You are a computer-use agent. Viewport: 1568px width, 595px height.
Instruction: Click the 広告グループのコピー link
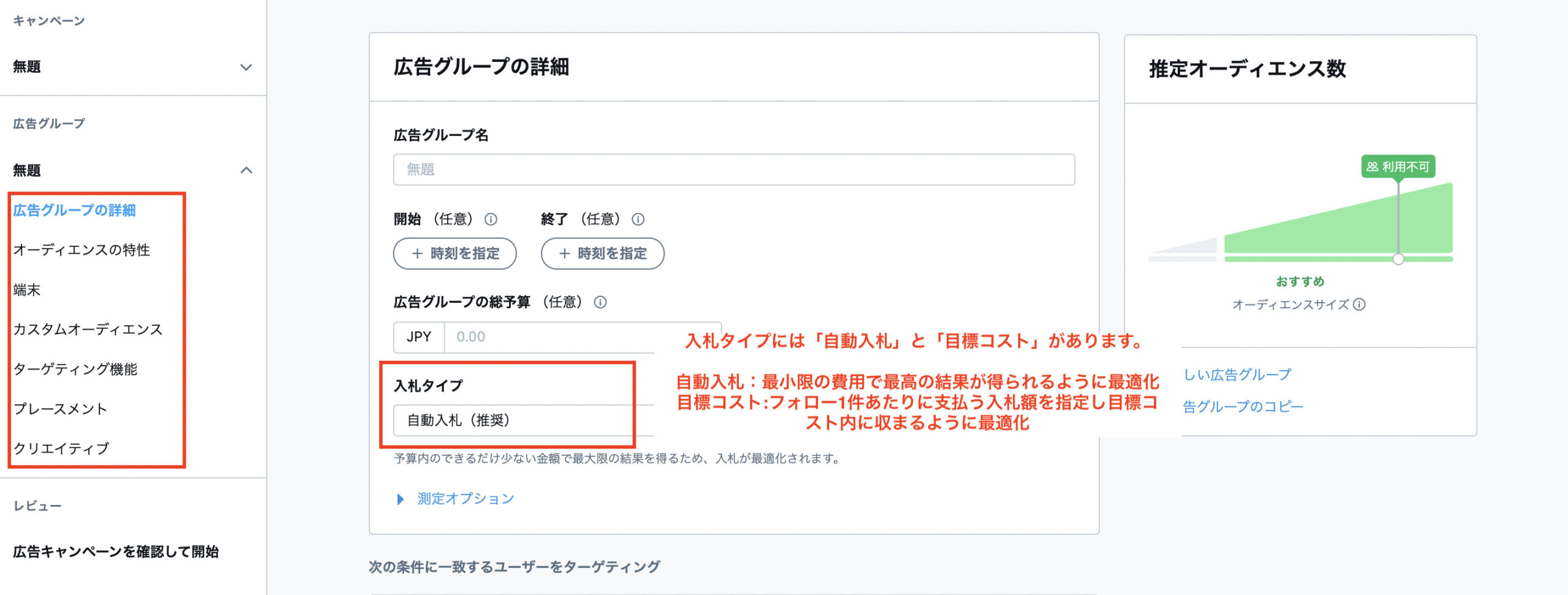tap(1243, 407)
